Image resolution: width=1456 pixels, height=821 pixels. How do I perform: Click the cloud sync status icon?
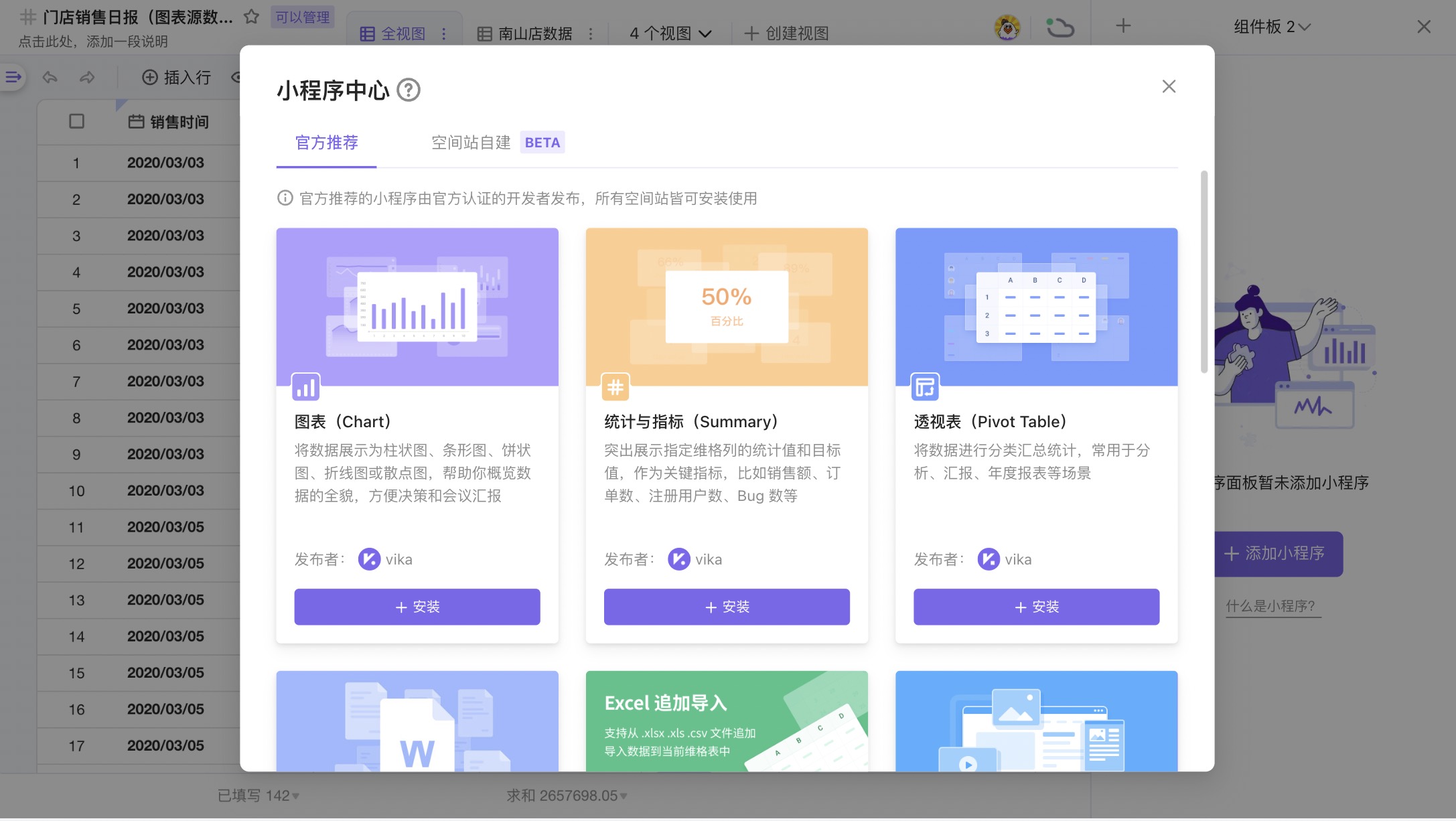(1060, 27)
